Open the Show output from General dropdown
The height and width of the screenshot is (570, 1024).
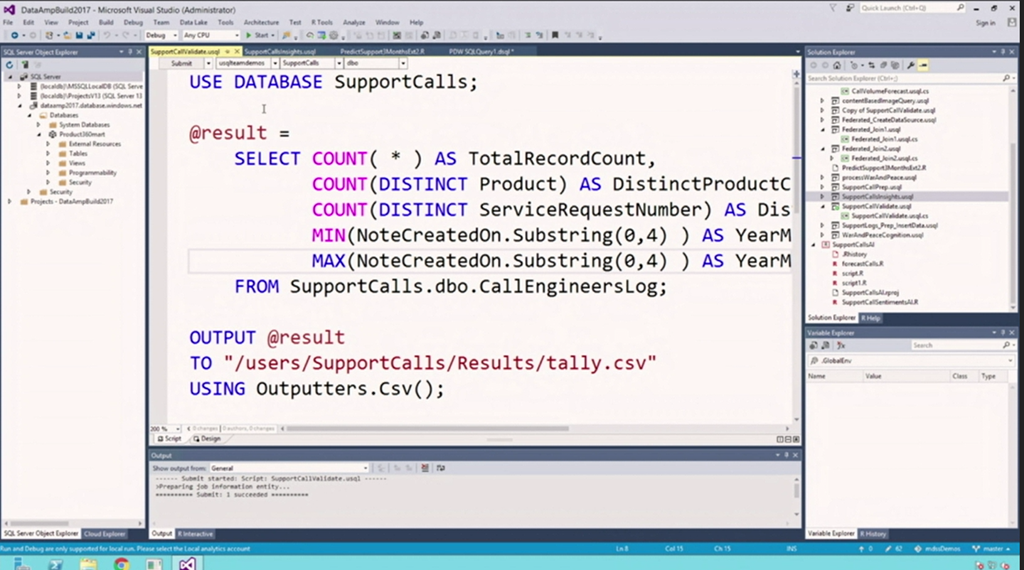289,468
